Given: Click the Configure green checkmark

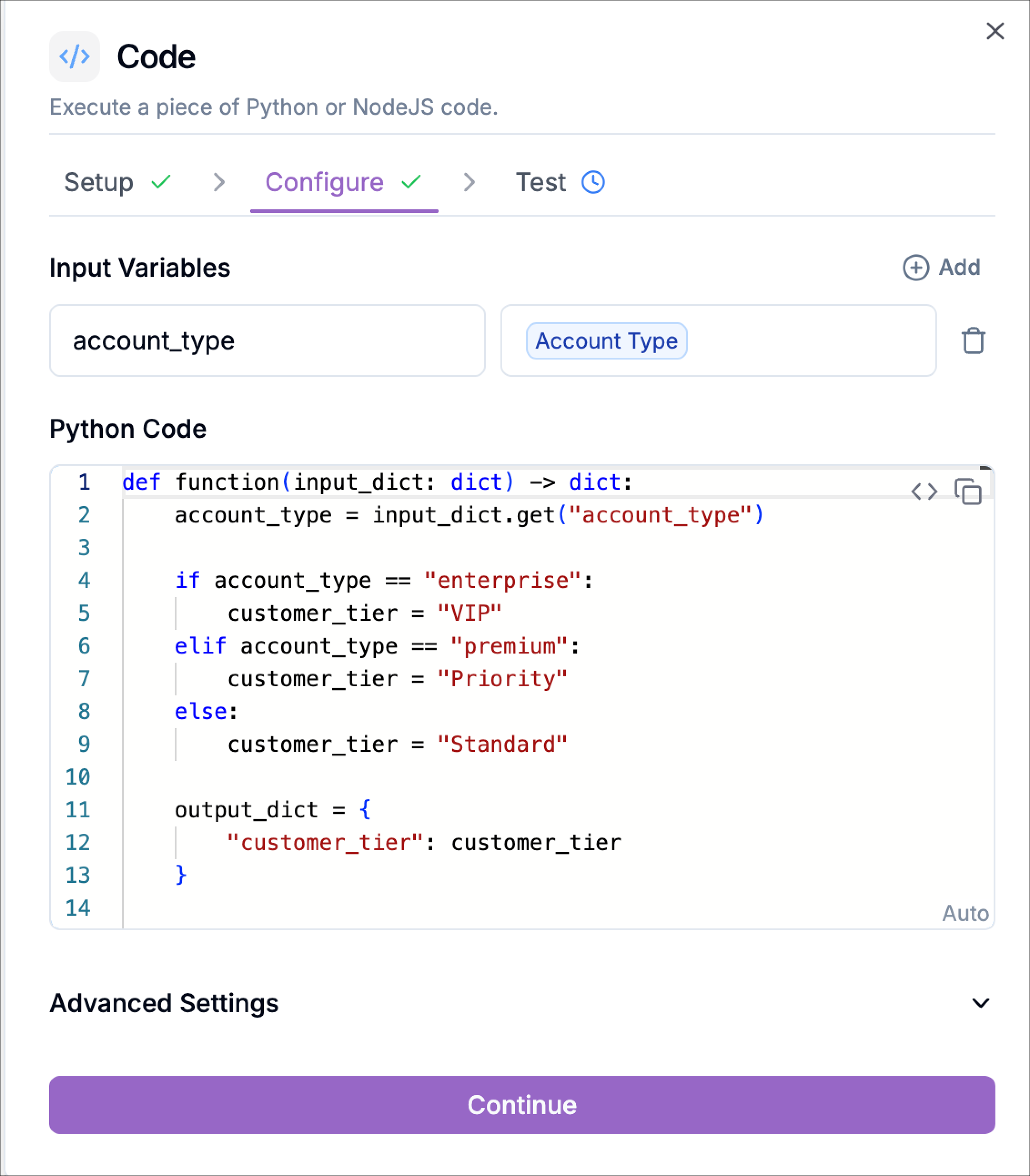Looking at the screenshot, I should pyautogui.click(x=412, y=182).
